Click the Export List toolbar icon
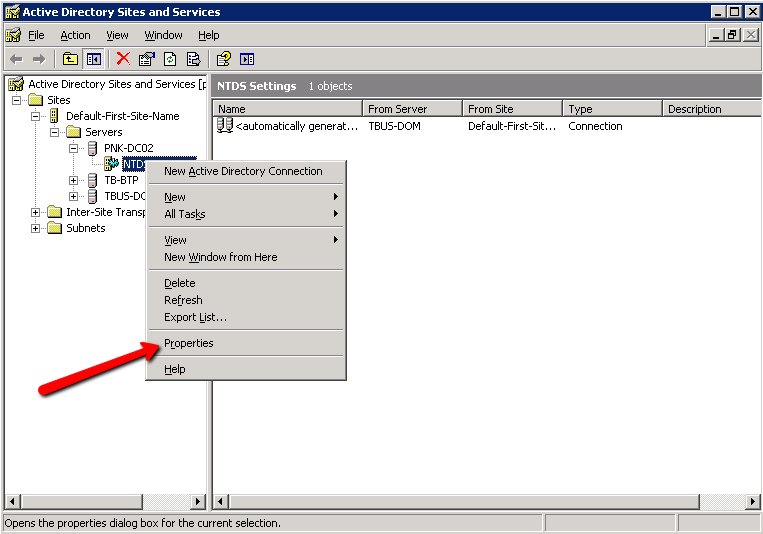Screen dimensions: 763x534 click(x=193, y=59)
